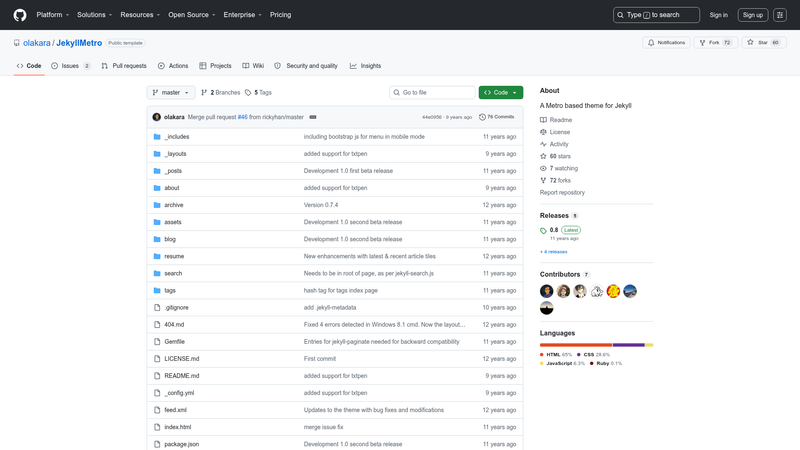Viewport: 800px width, 450px height.
Task: Open the README.md file
Action: (182, 376)
